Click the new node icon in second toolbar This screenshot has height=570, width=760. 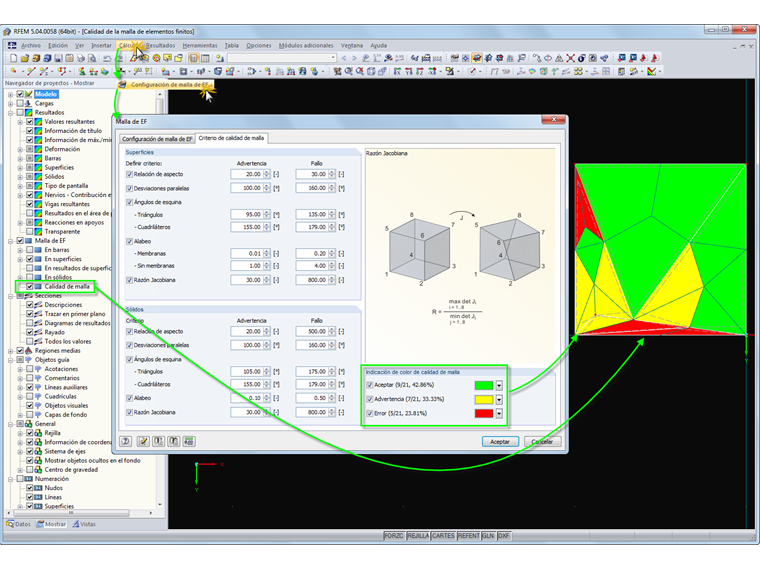click(14, 71)
